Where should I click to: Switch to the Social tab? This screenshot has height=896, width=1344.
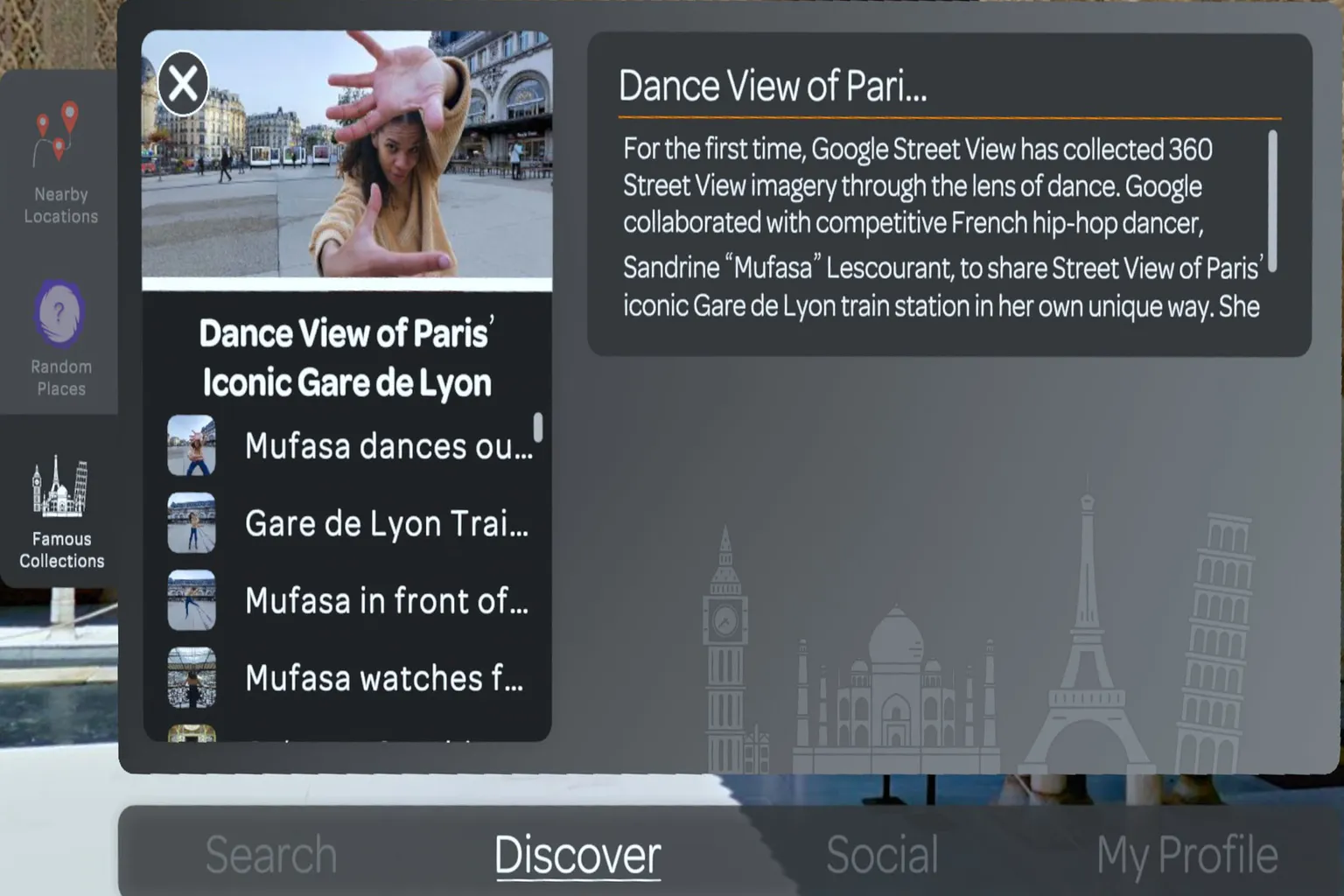tap(882, 855)
